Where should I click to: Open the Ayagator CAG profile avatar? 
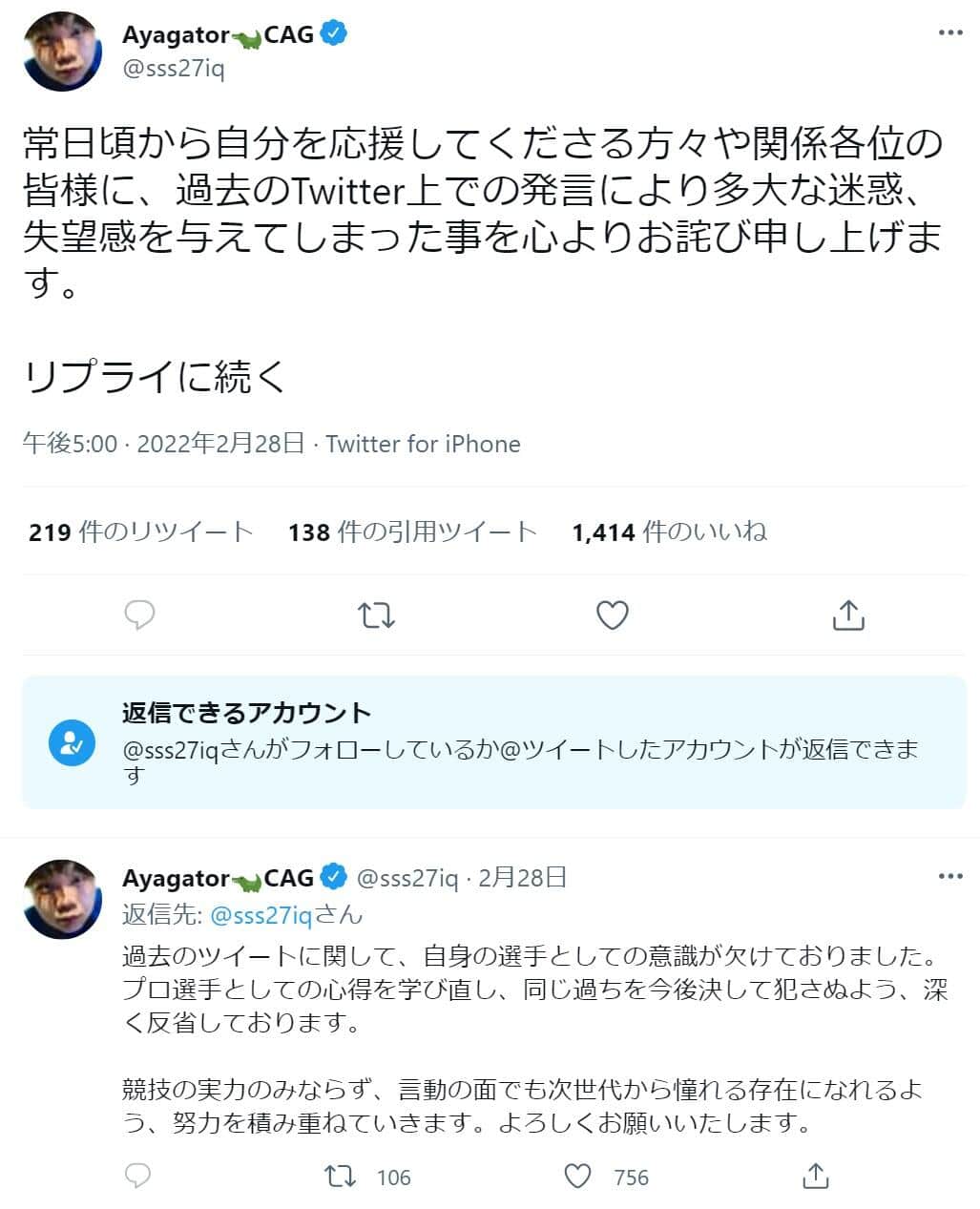[x=60, y=52]
